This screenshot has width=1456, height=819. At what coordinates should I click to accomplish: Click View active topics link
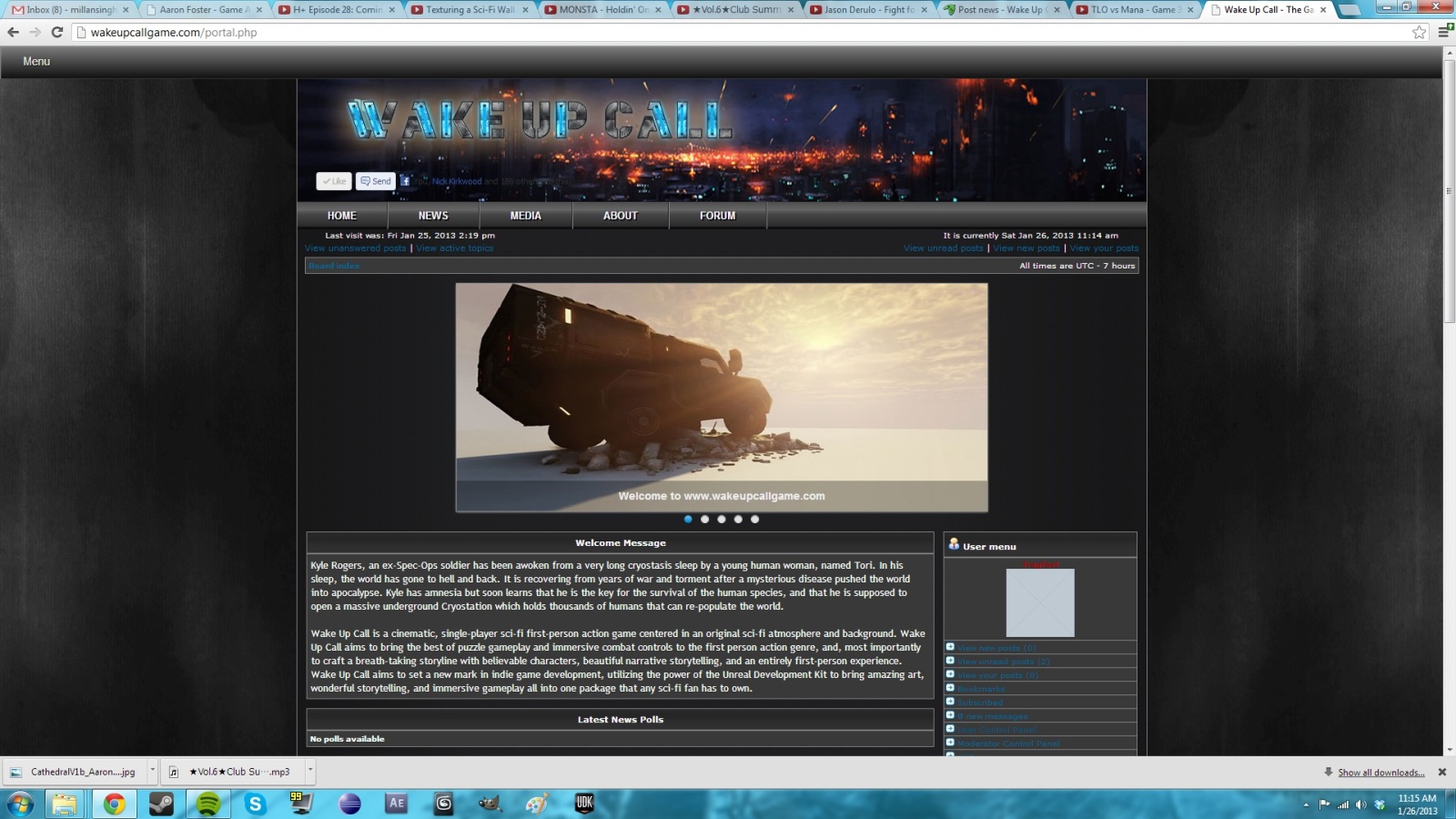pos(455,248)
